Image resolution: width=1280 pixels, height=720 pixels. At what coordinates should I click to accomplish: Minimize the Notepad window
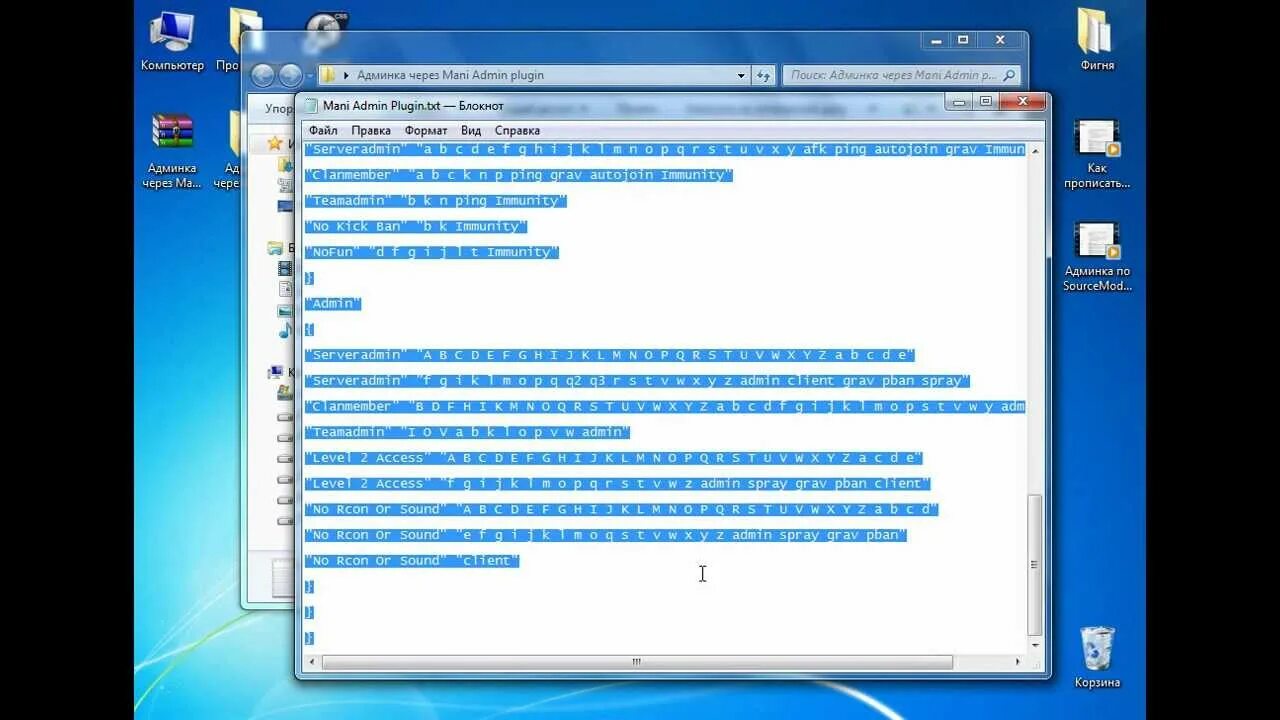(959, 102)
